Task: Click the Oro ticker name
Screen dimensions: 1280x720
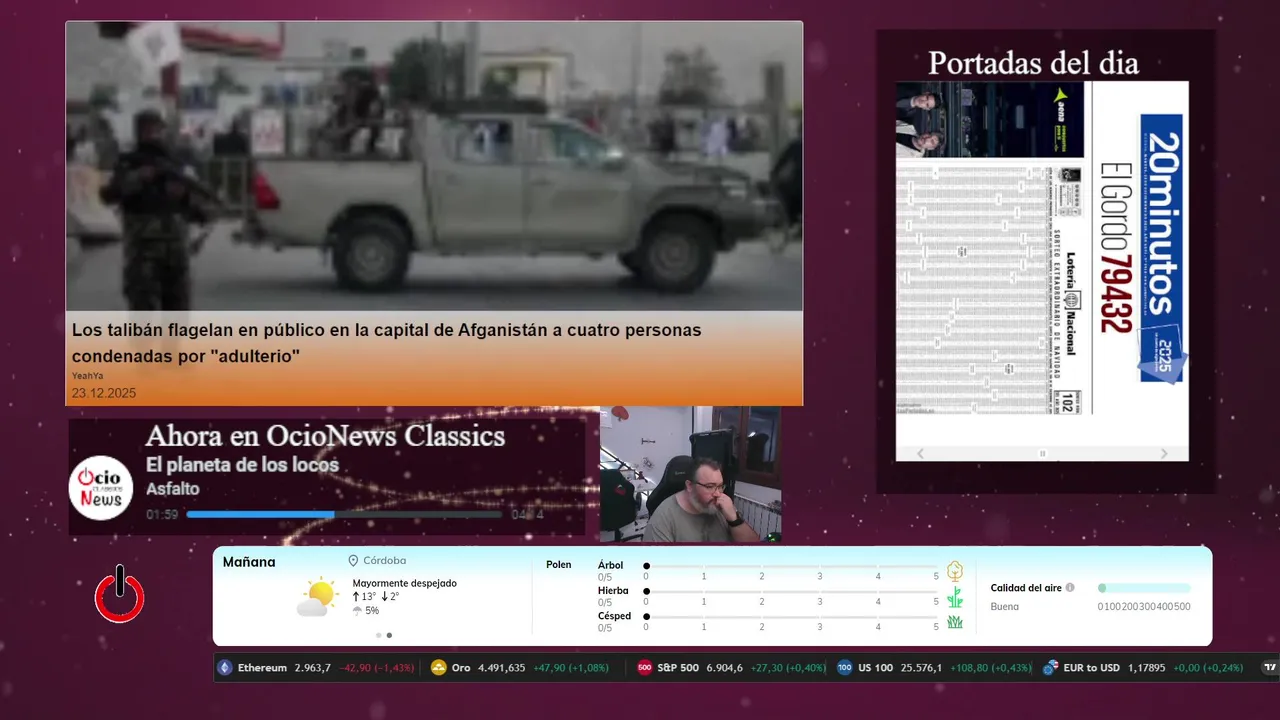Action: coord(461,668)
